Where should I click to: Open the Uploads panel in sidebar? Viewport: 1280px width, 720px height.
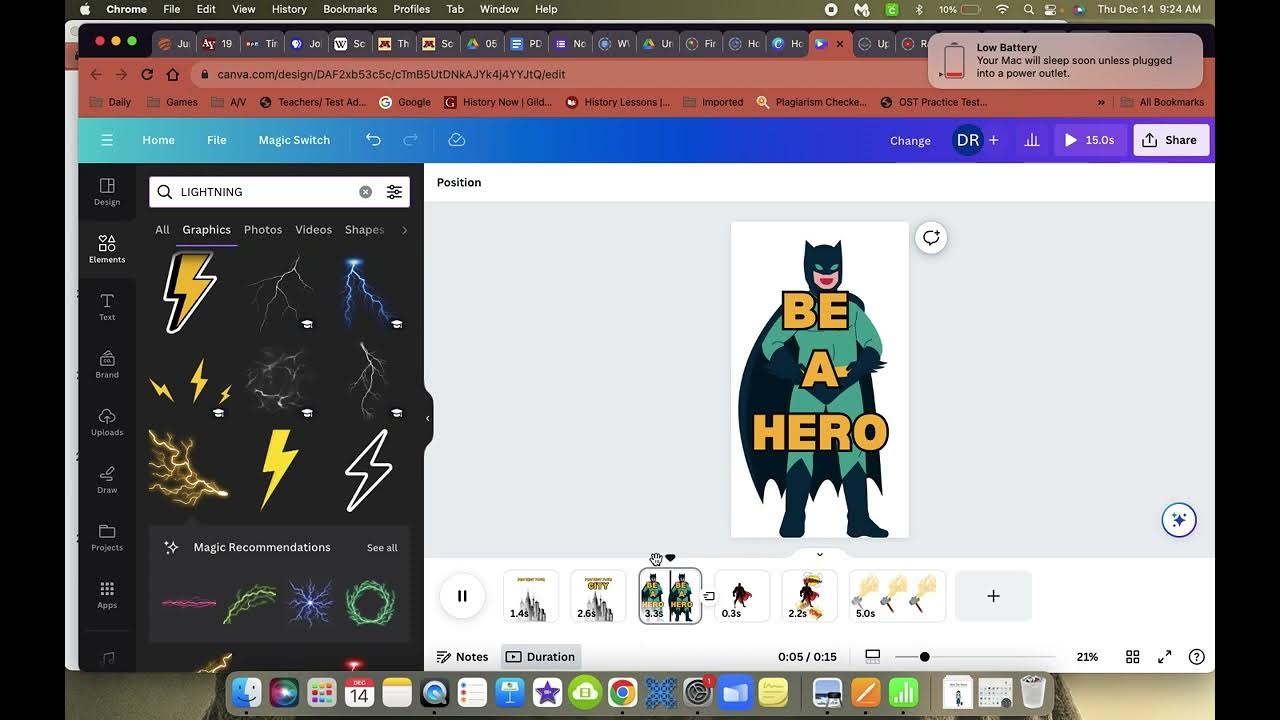tap(107, 422)
